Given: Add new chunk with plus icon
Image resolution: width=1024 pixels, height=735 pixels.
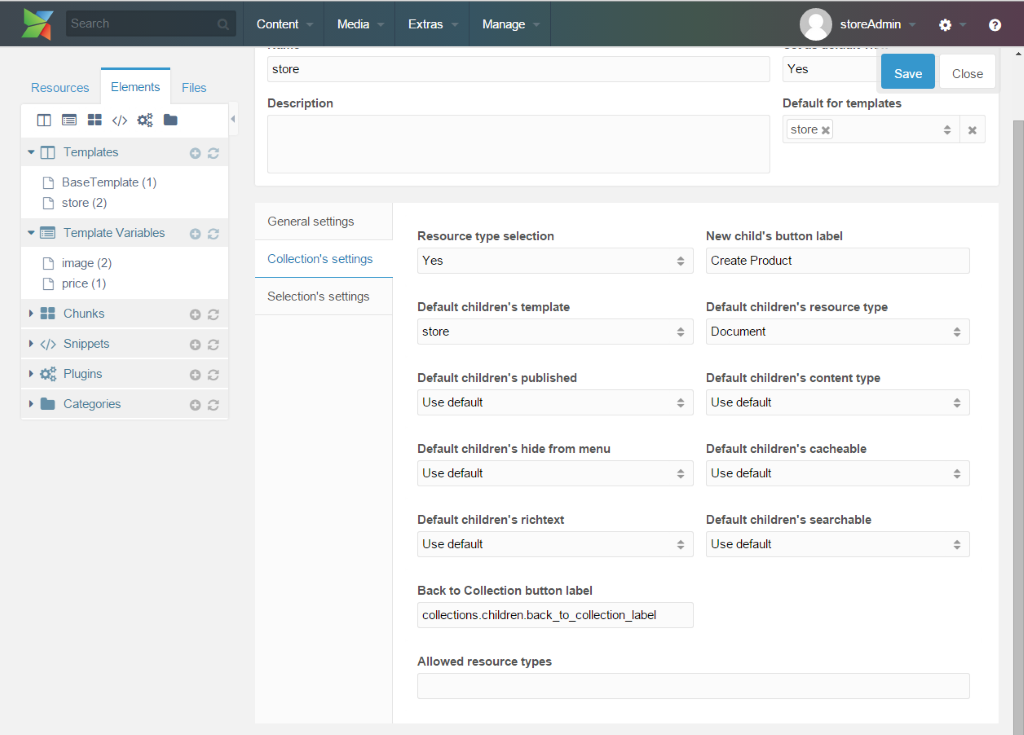Looking at the screenshot, I should click(195, 315).
